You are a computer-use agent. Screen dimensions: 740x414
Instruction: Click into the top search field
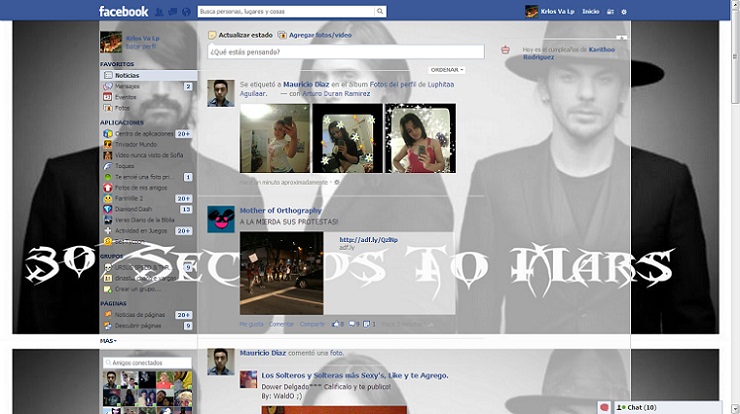tap(286, 11)
